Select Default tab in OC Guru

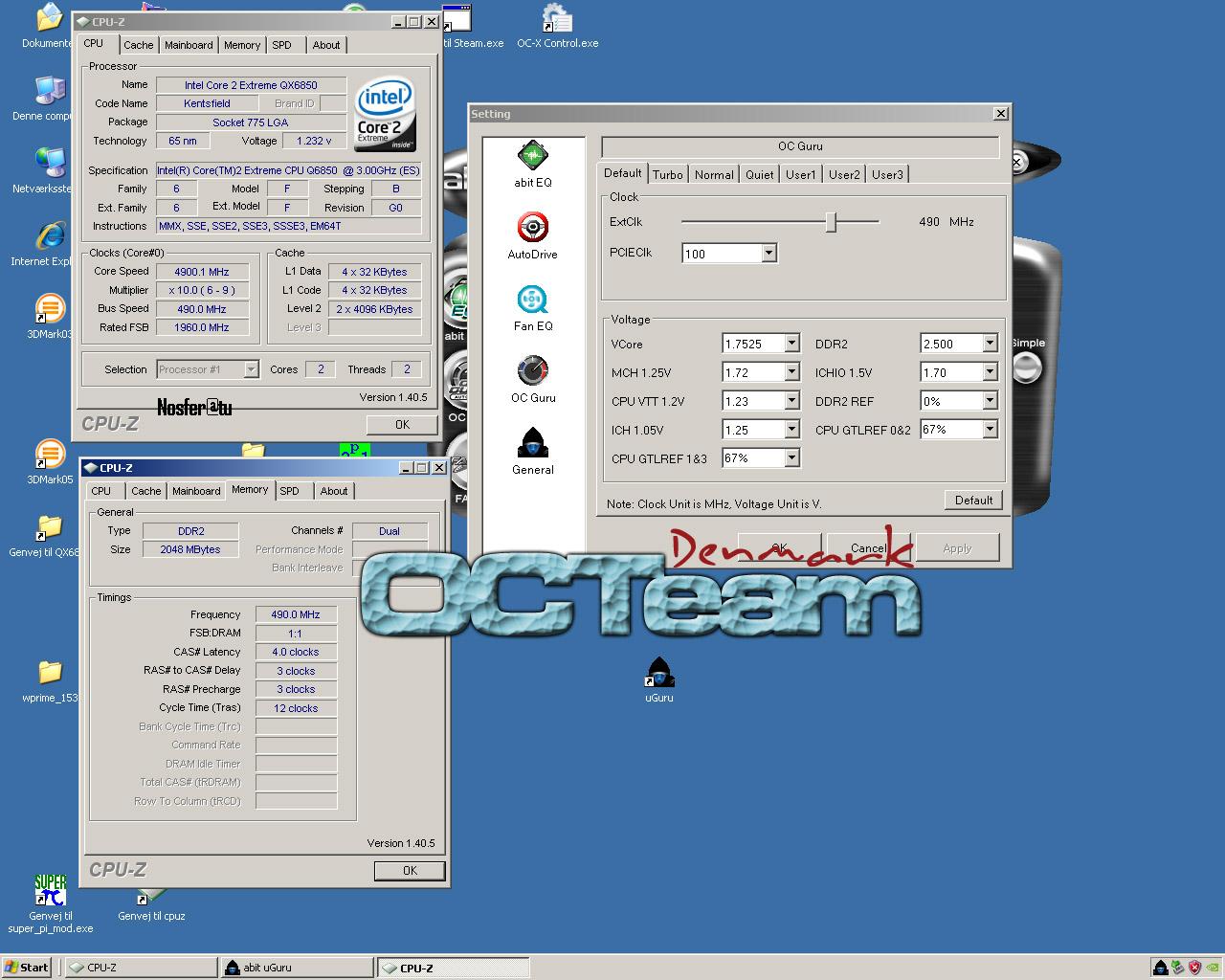[622, 173]
